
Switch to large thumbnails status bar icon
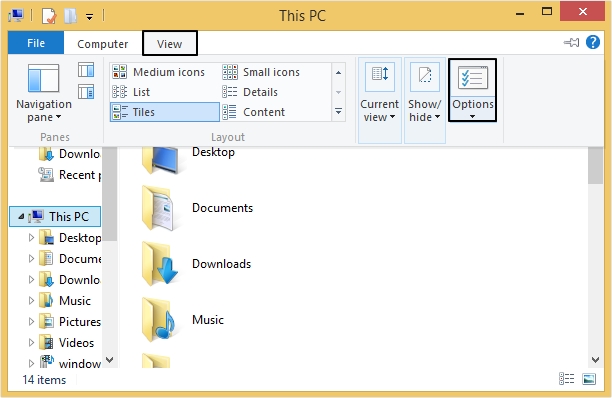click(x=589, y=379)
